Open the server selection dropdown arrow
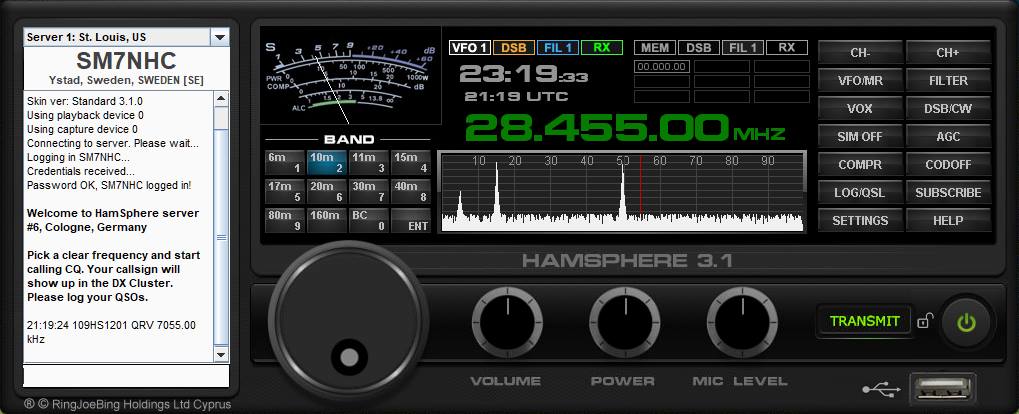This screenshot has height=414, width=1019. [220, 37]
